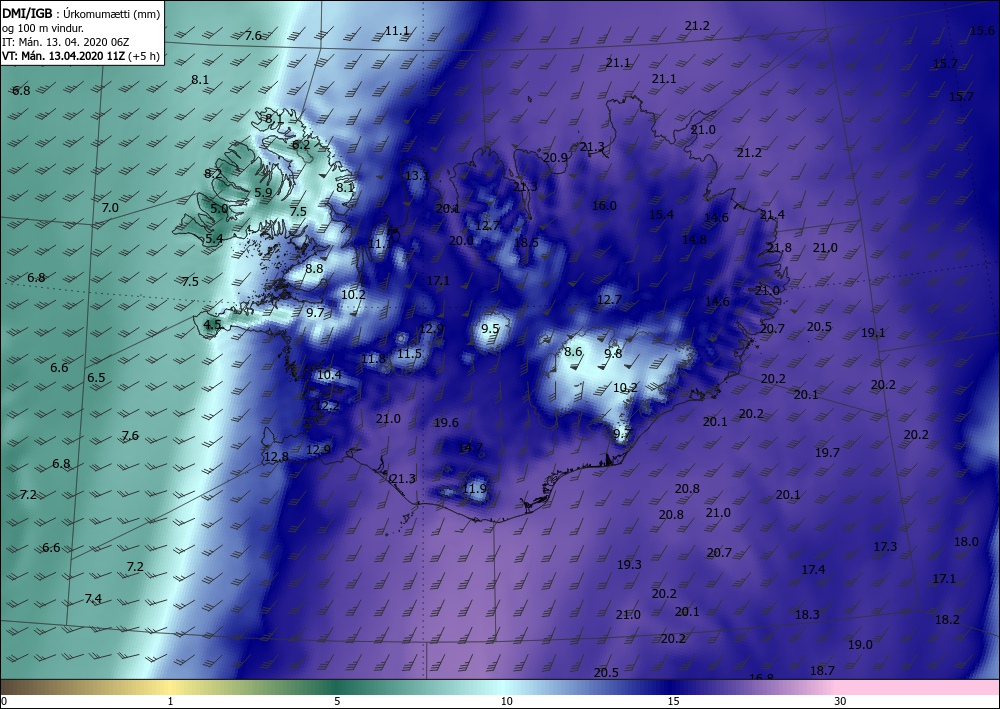Click the 11.8 map value
This screenshot has width=1000, height=709.
click(374, 358)
